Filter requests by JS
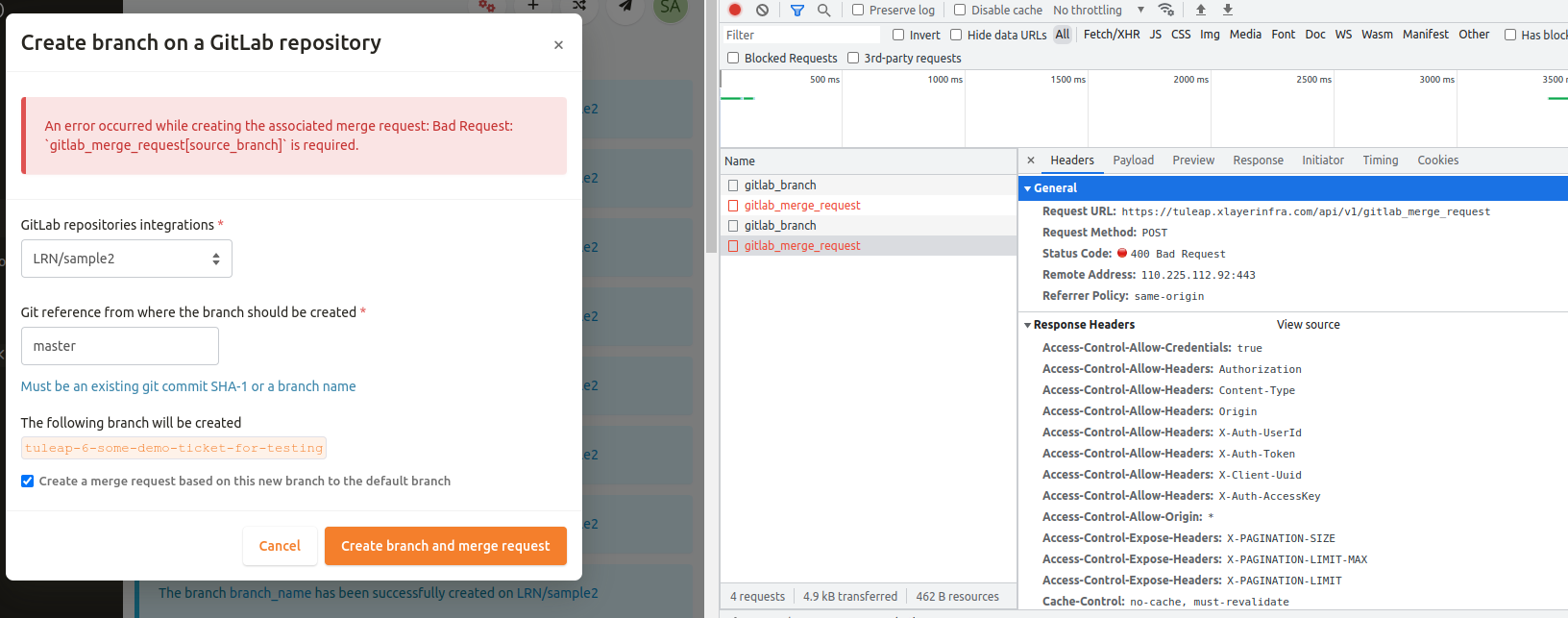 tap(1156, 35)
